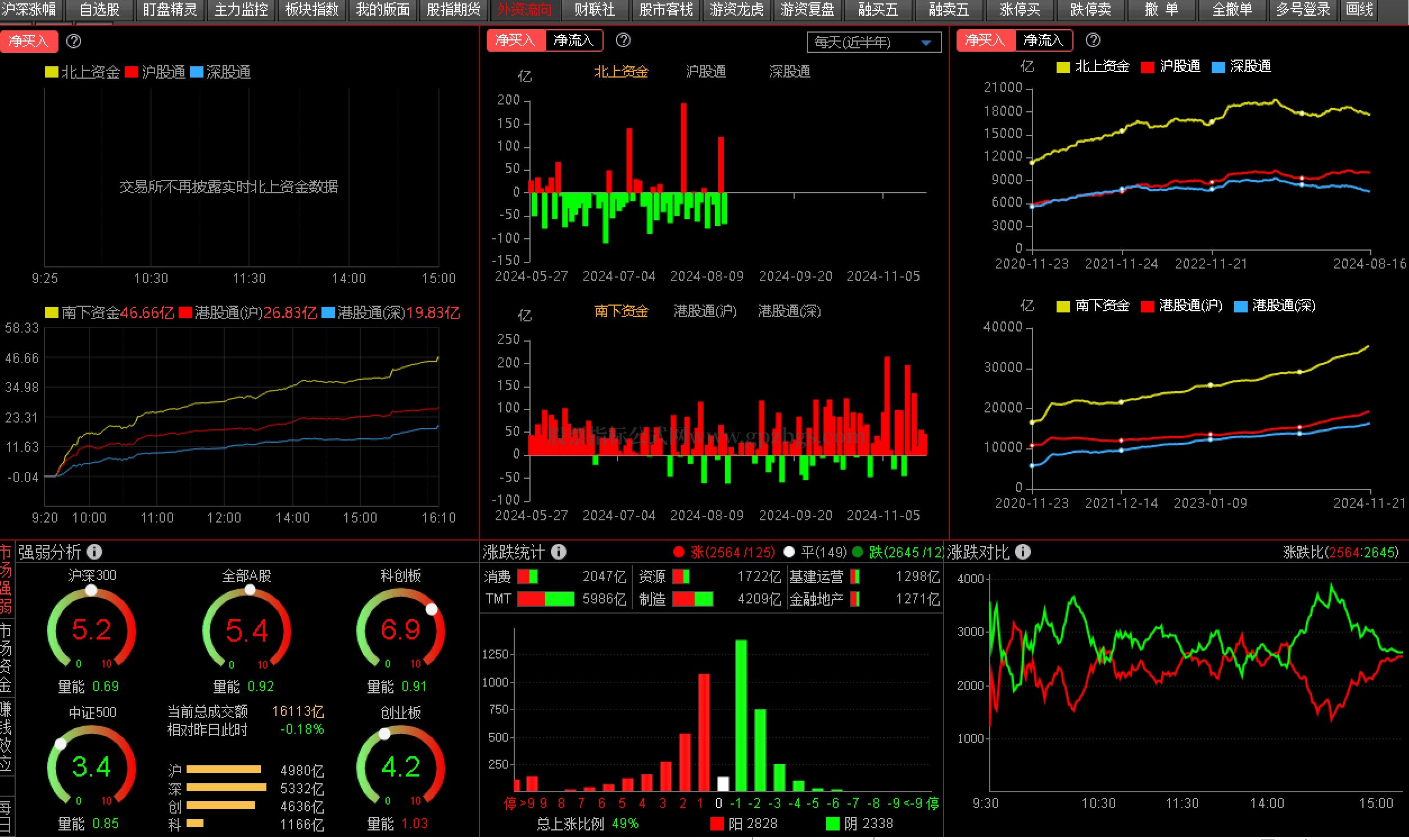Open 我的版面 in top menu
Screen dimensions: 1409x840
point(383,10)
